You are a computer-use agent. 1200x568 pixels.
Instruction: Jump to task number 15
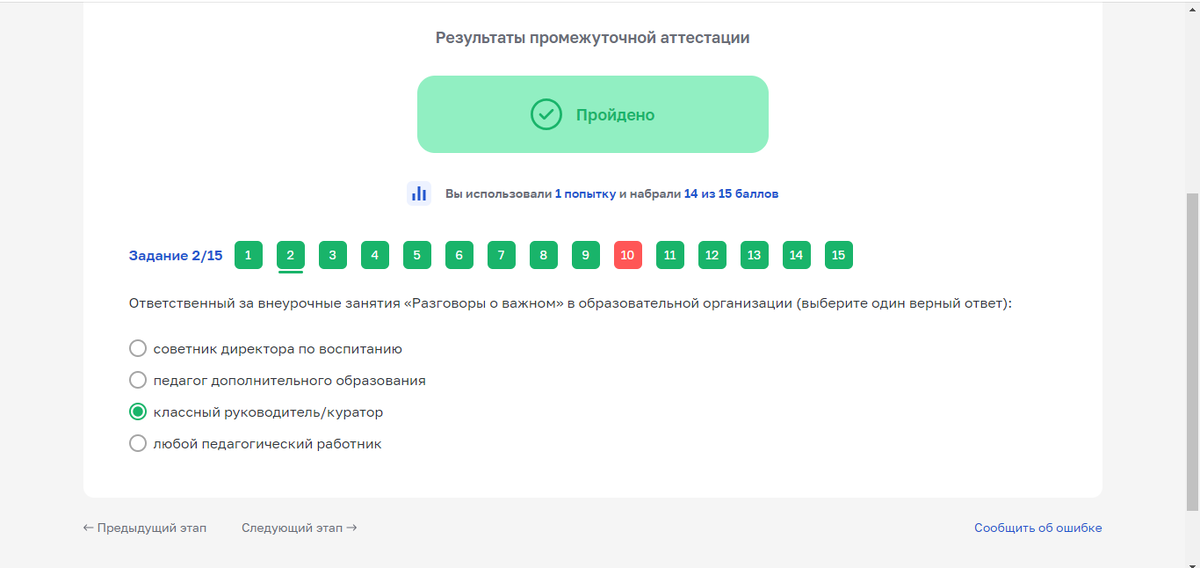pos(838,255)
